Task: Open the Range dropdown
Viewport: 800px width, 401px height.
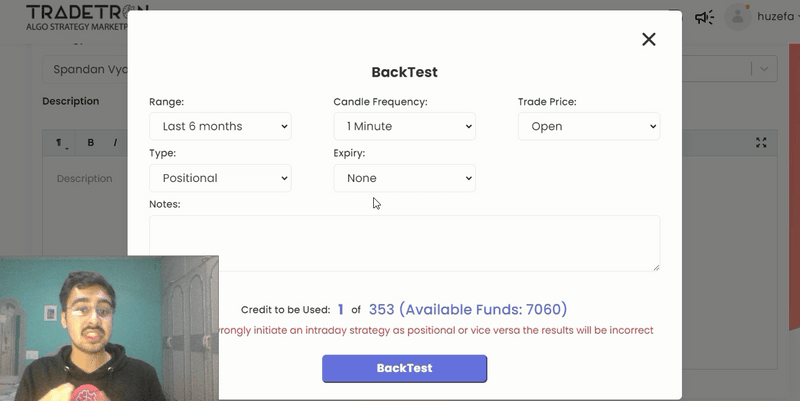Action: tap(219, 126)
